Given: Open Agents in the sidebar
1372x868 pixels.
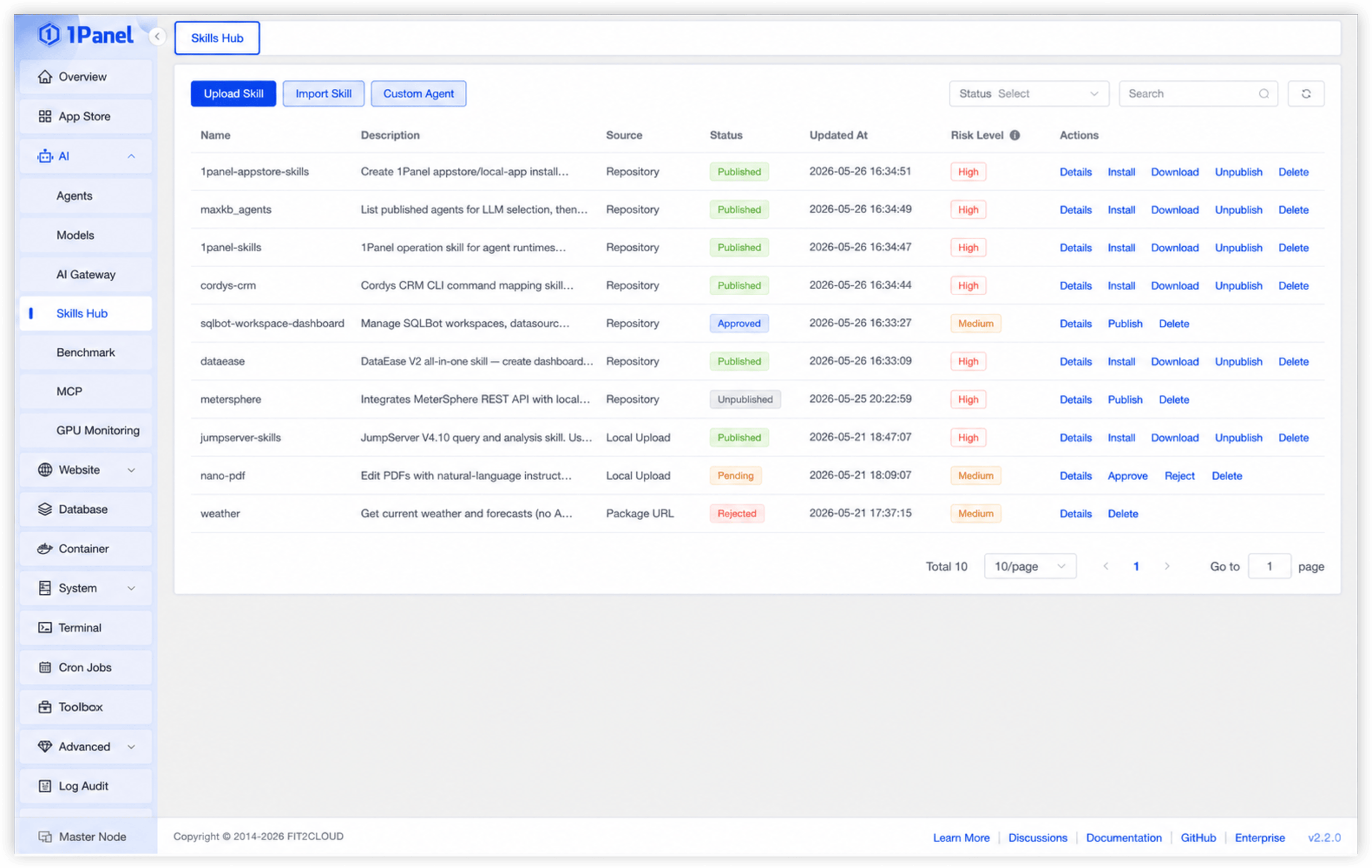Looking at the screenshot, I should pos(86,195).
